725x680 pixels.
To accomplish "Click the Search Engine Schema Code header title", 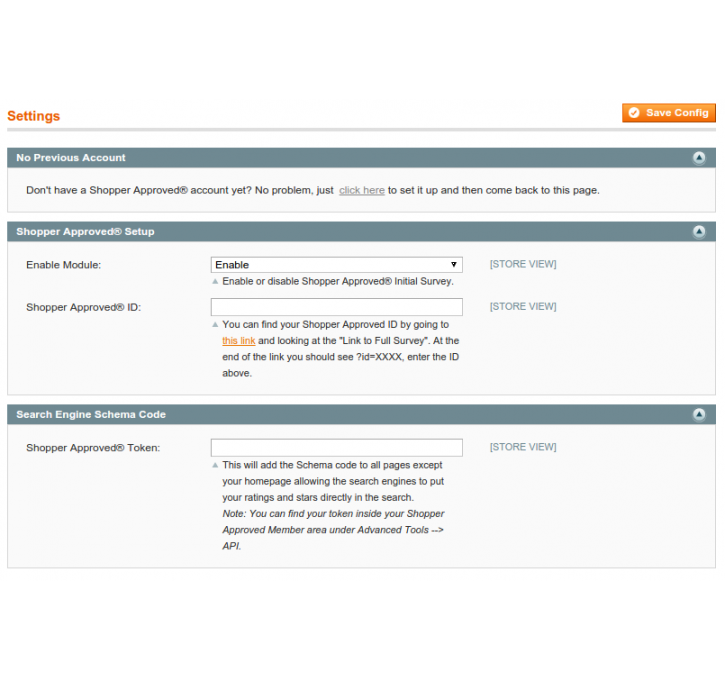I will [x=91, y=415].
